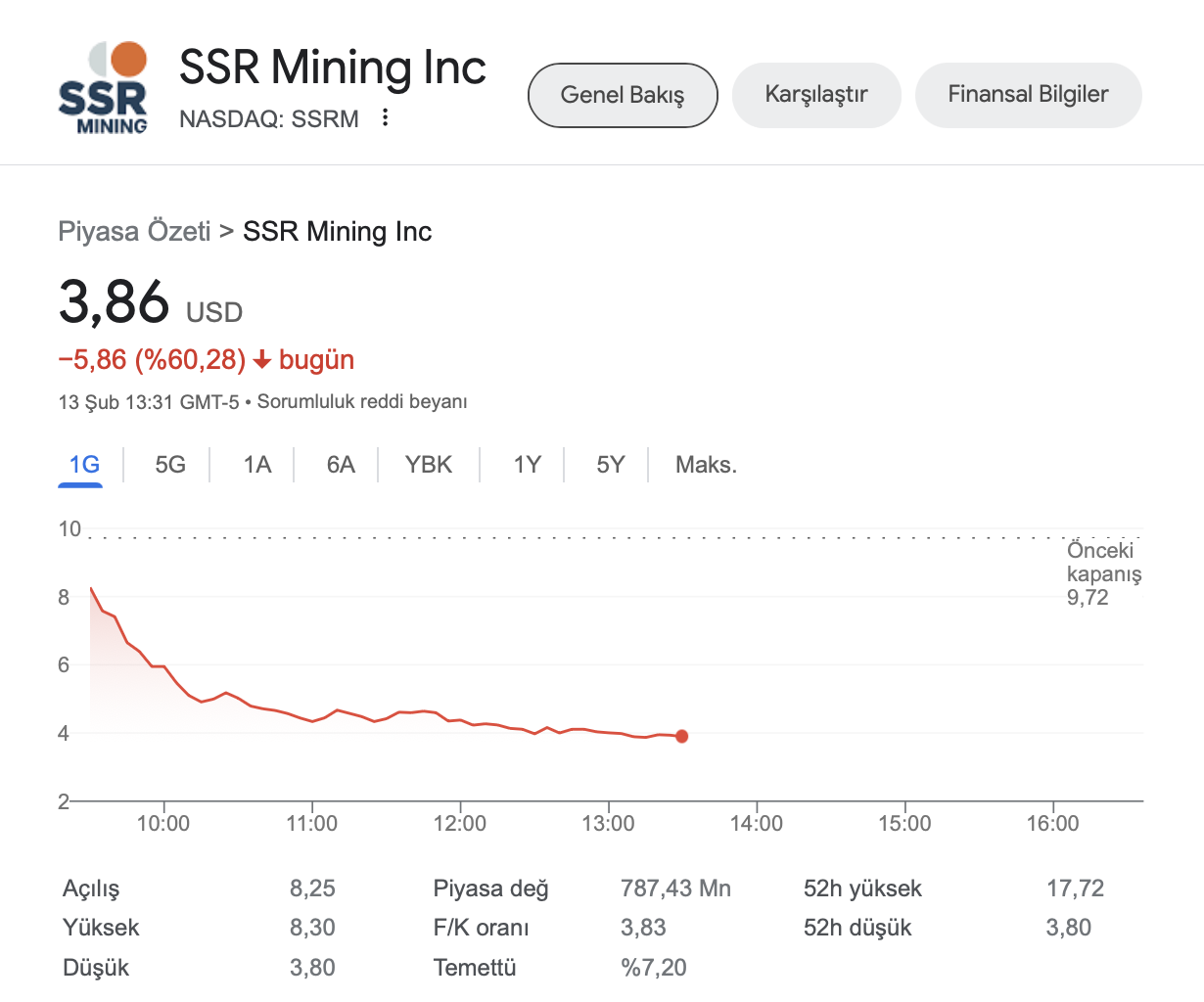Open the three-dot options menu
Screen dimensions: 1204x1002
(x=386, y=118)
